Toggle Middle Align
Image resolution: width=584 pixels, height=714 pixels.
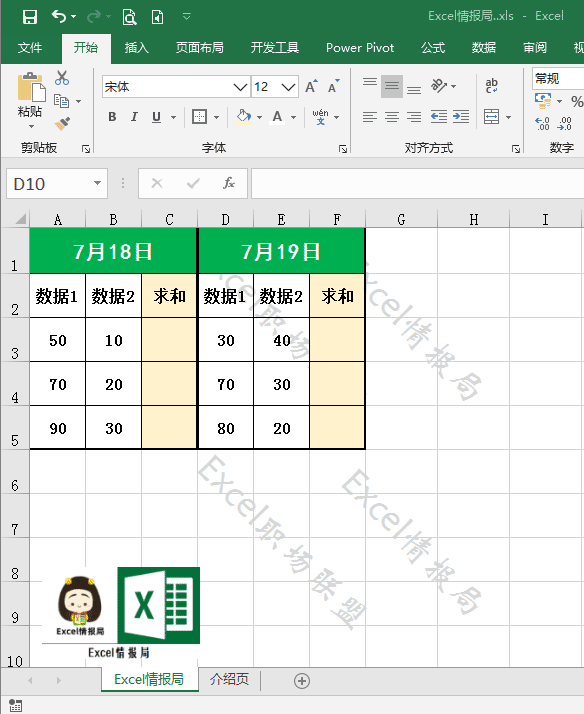coord(391,86)
